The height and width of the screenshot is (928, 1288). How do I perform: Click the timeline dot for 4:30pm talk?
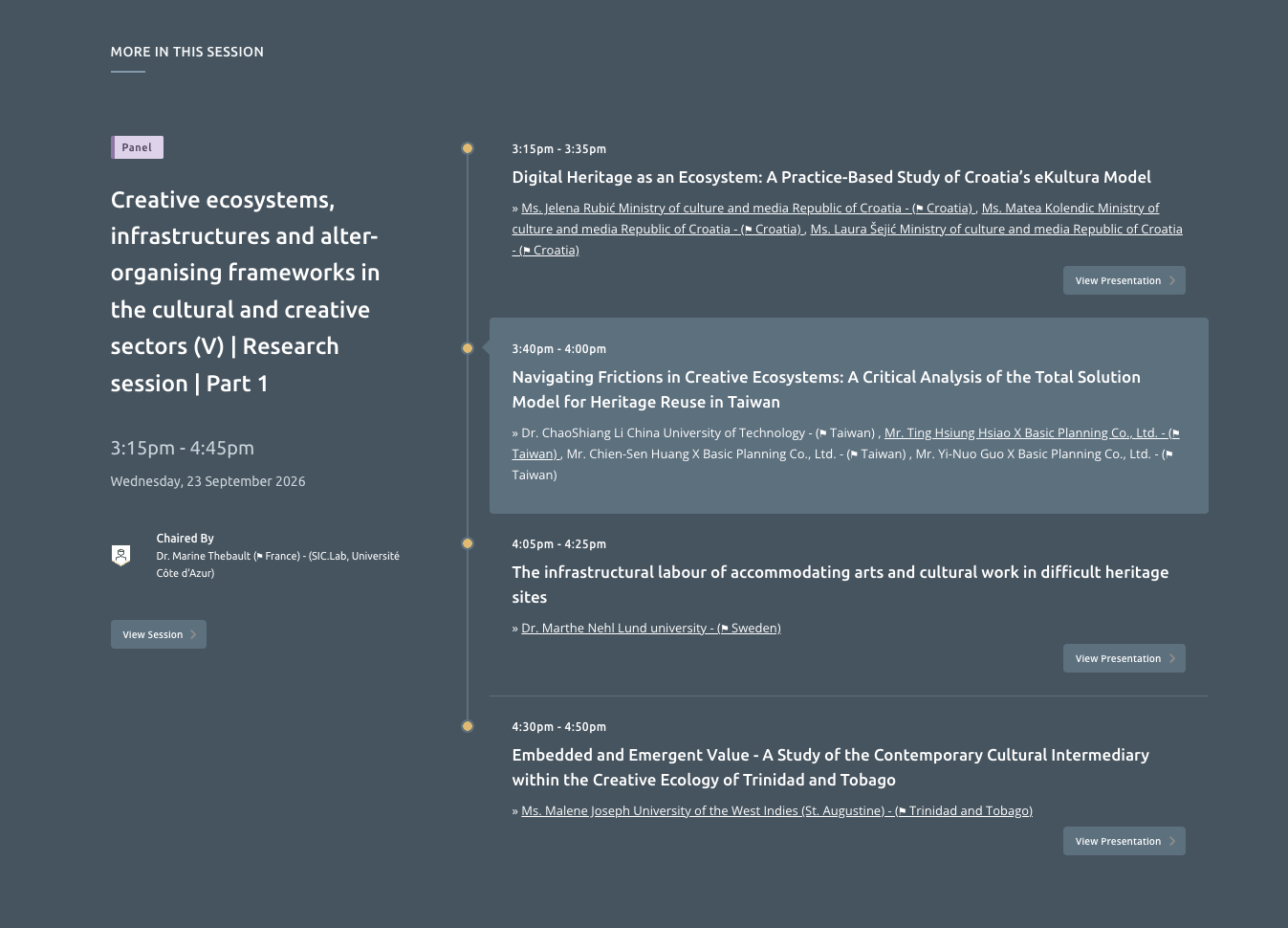tap(468, 726)
